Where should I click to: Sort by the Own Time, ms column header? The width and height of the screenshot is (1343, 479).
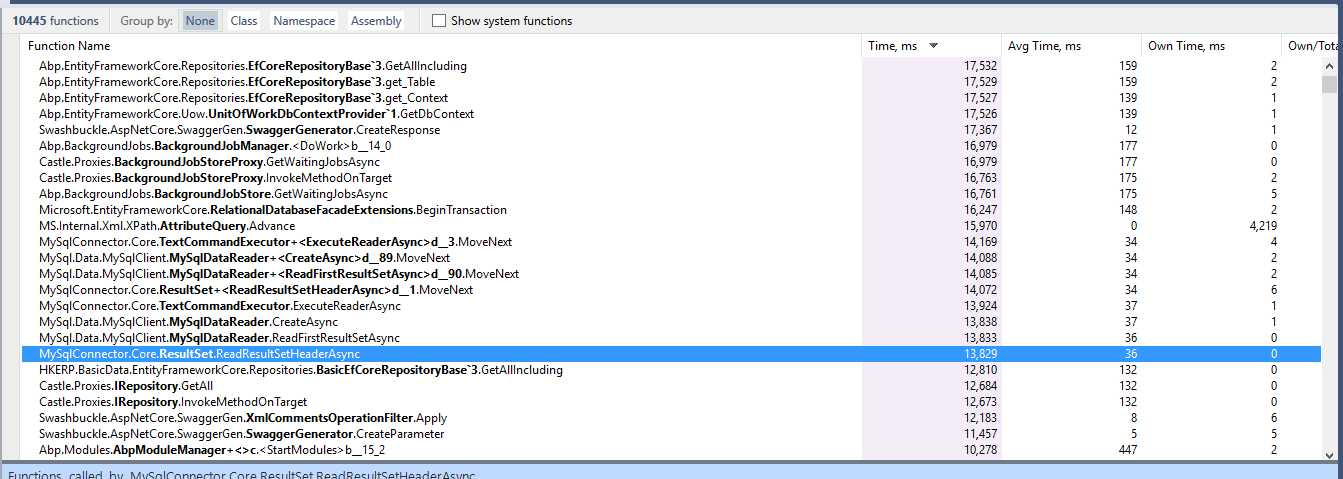pos(1211,46)
